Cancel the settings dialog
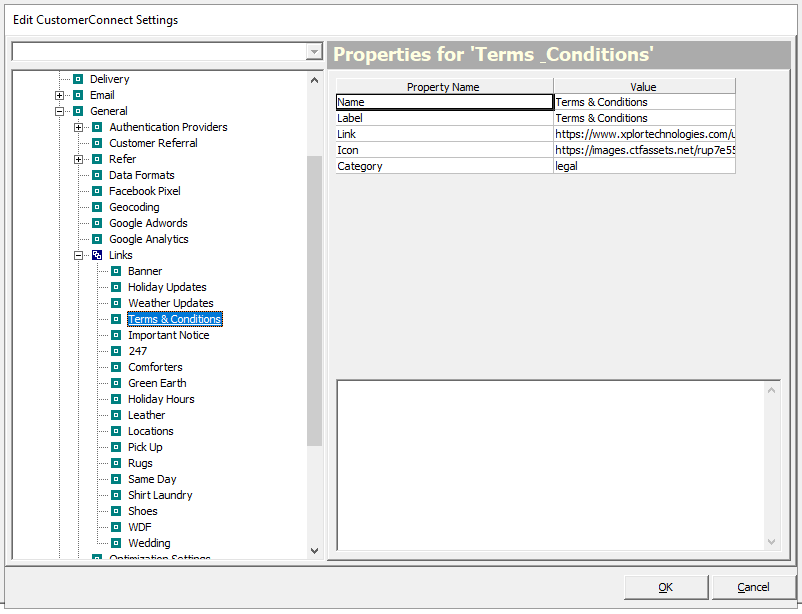Viewport: 802px width, 614px height. [753, 587]
